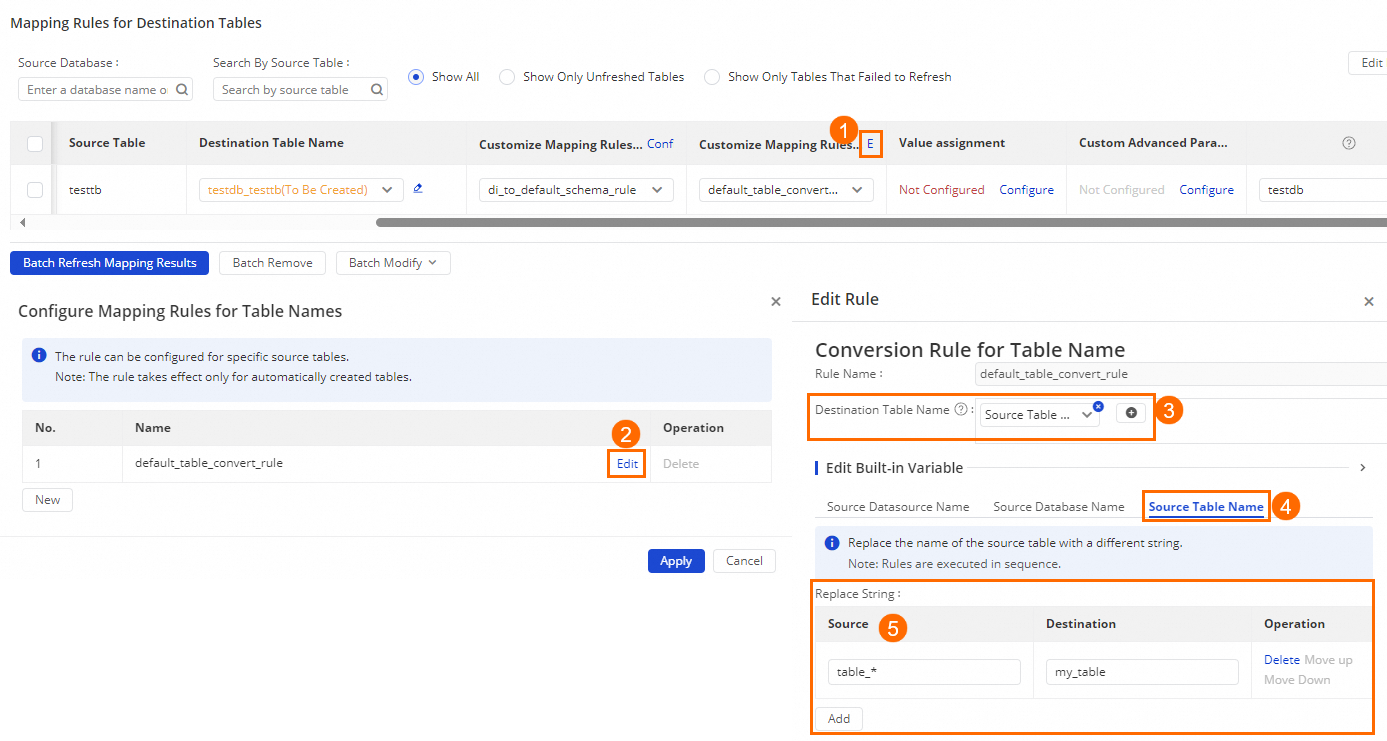1387x741 pixels.
Task: Click the help icon beside Destination Table Name label
Action: click(x=961, y=409)
